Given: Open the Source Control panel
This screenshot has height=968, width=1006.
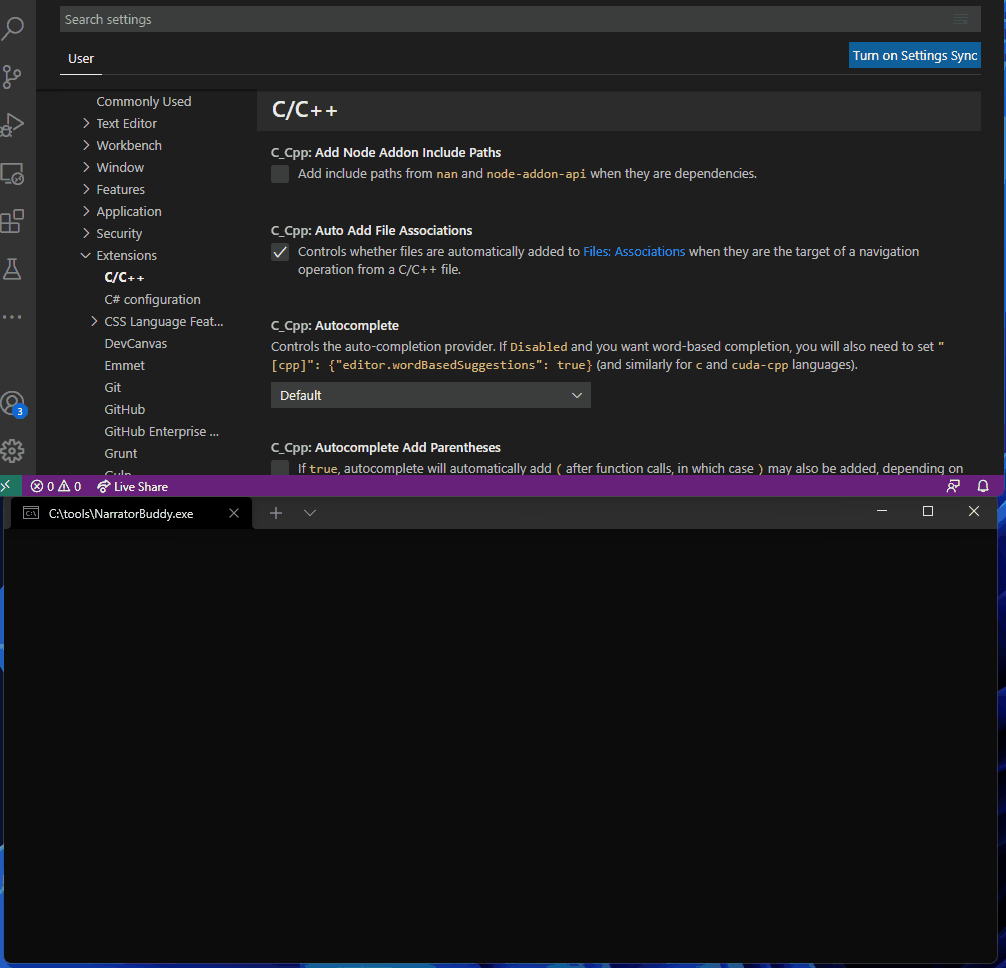Looking at the screenshot, I should point(13,76).
